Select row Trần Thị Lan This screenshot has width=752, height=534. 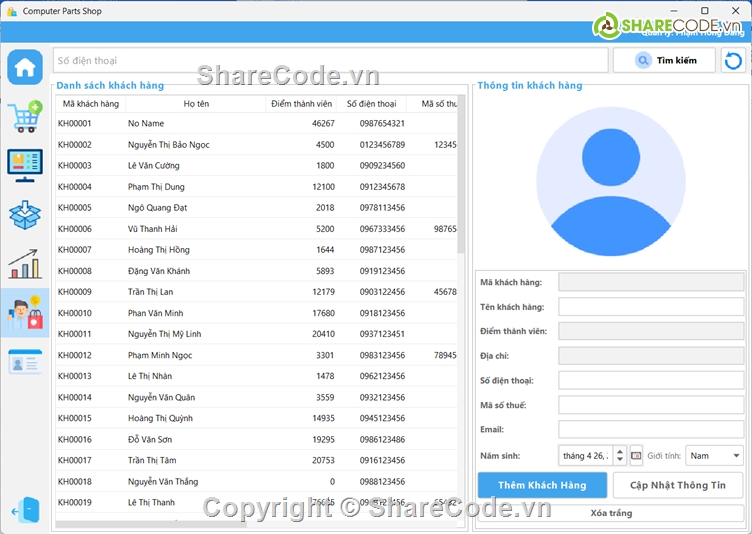[x=257, y=292]
